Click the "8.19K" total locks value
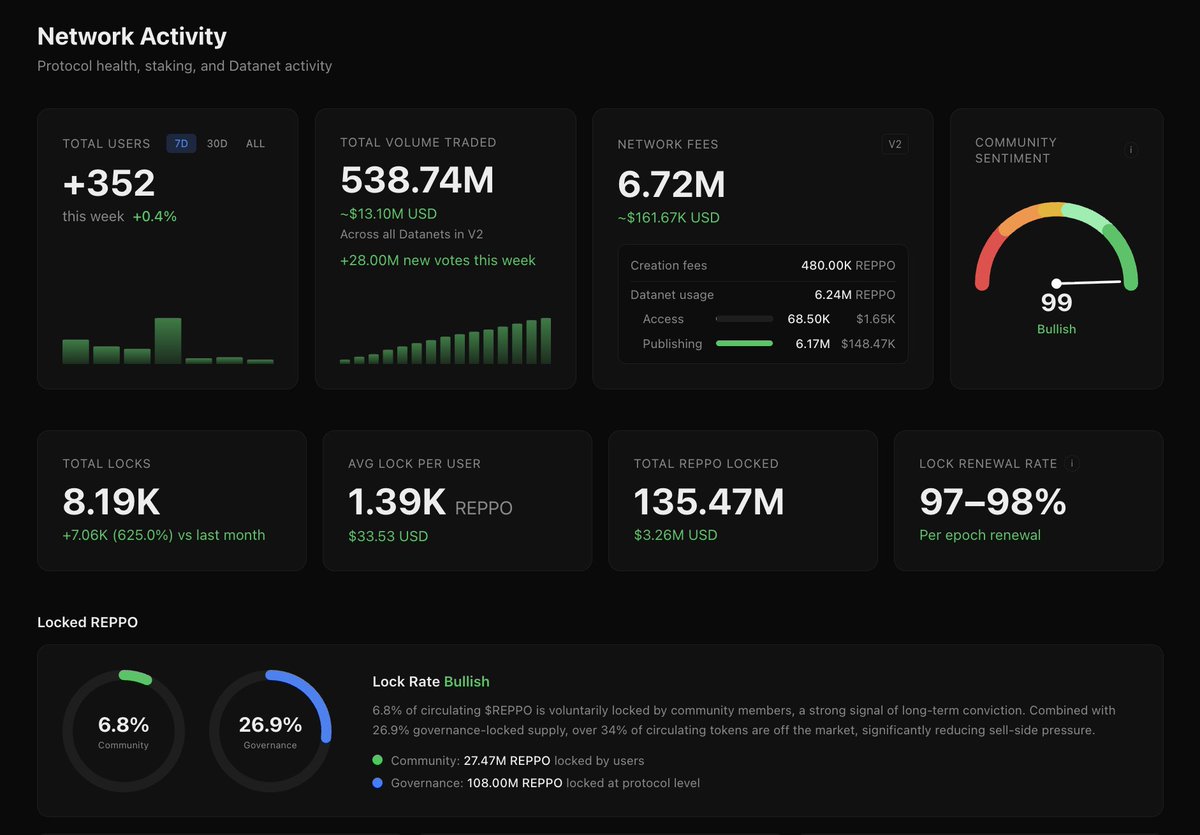 (111, 502)
